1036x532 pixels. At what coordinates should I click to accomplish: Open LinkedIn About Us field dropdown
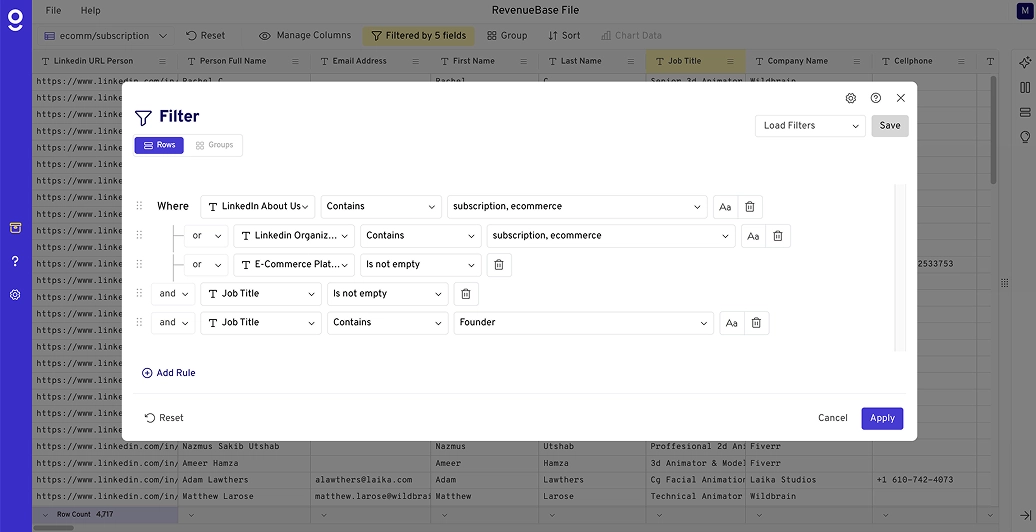[258, 206]
